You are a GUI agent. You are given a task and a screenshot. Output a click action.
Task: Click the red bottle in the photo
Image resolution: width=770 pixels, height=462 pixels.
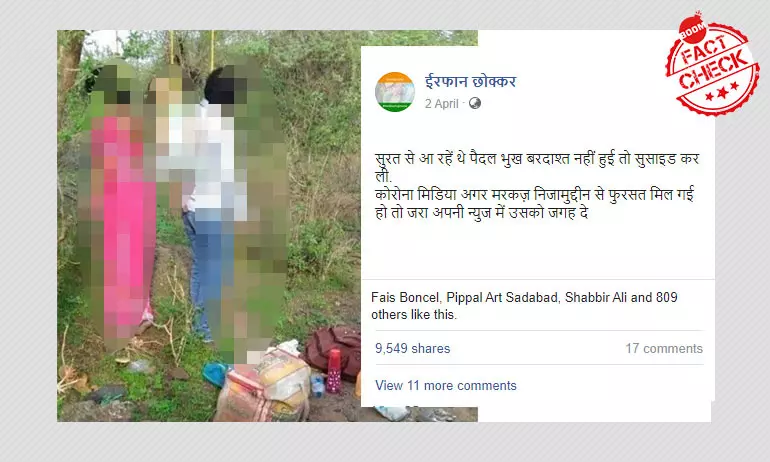[x=334, y=371]
